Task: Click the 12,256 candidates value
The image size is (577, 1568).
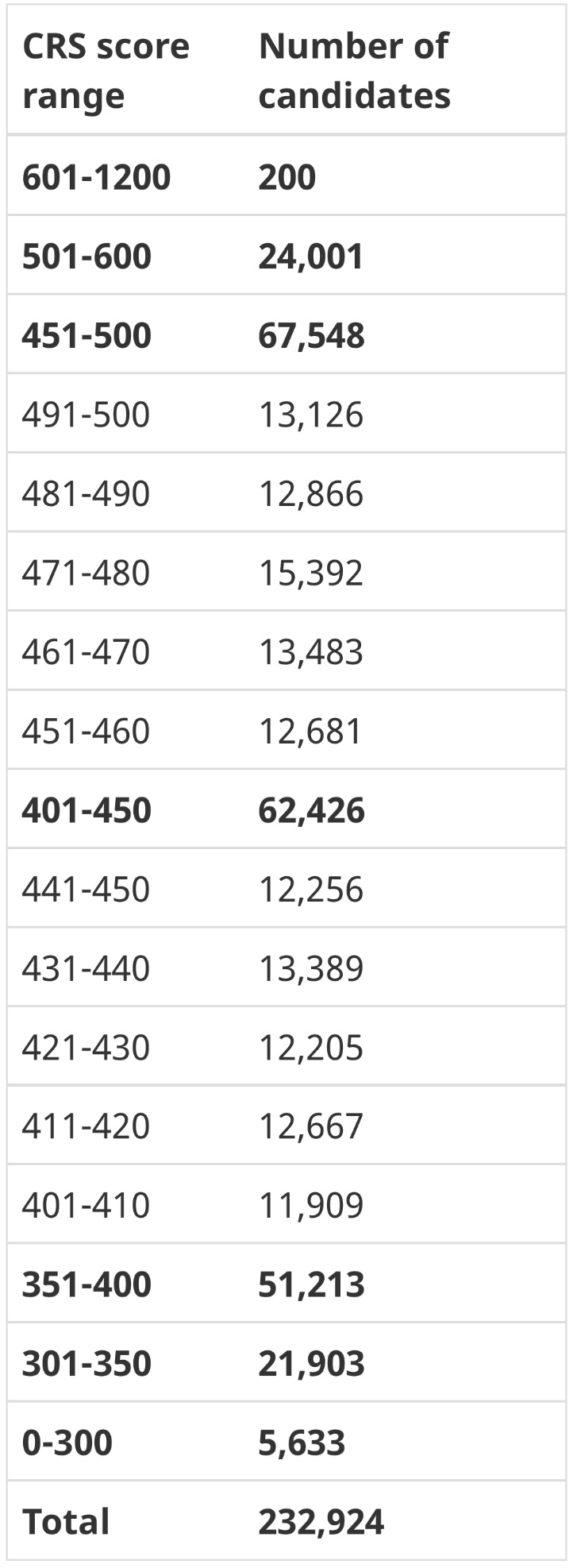Action: click(310, 889)
